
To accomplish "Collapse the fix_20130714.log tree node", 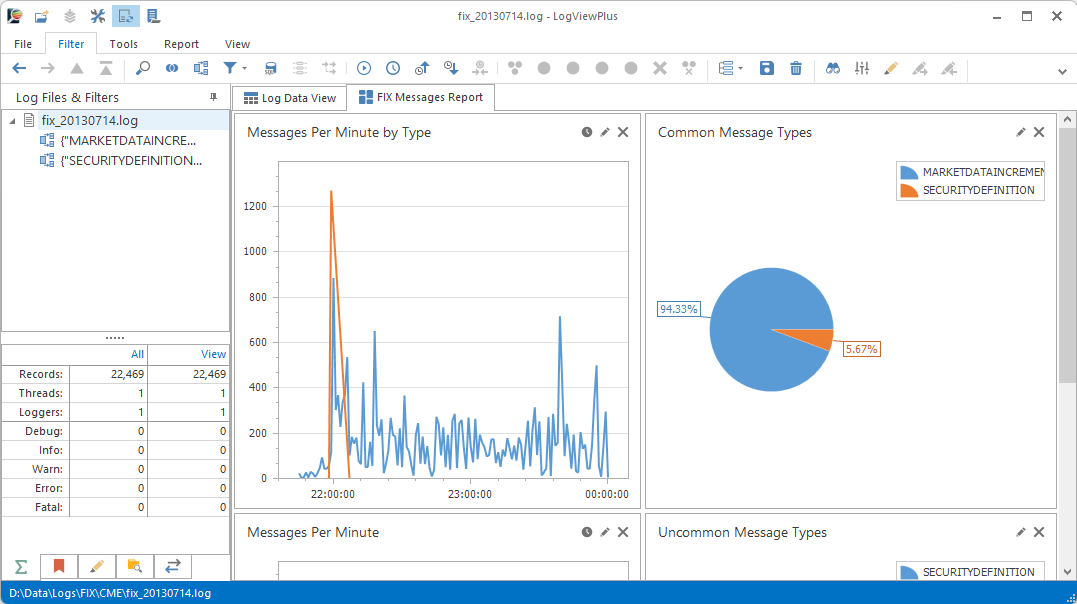I will [12, 121].
